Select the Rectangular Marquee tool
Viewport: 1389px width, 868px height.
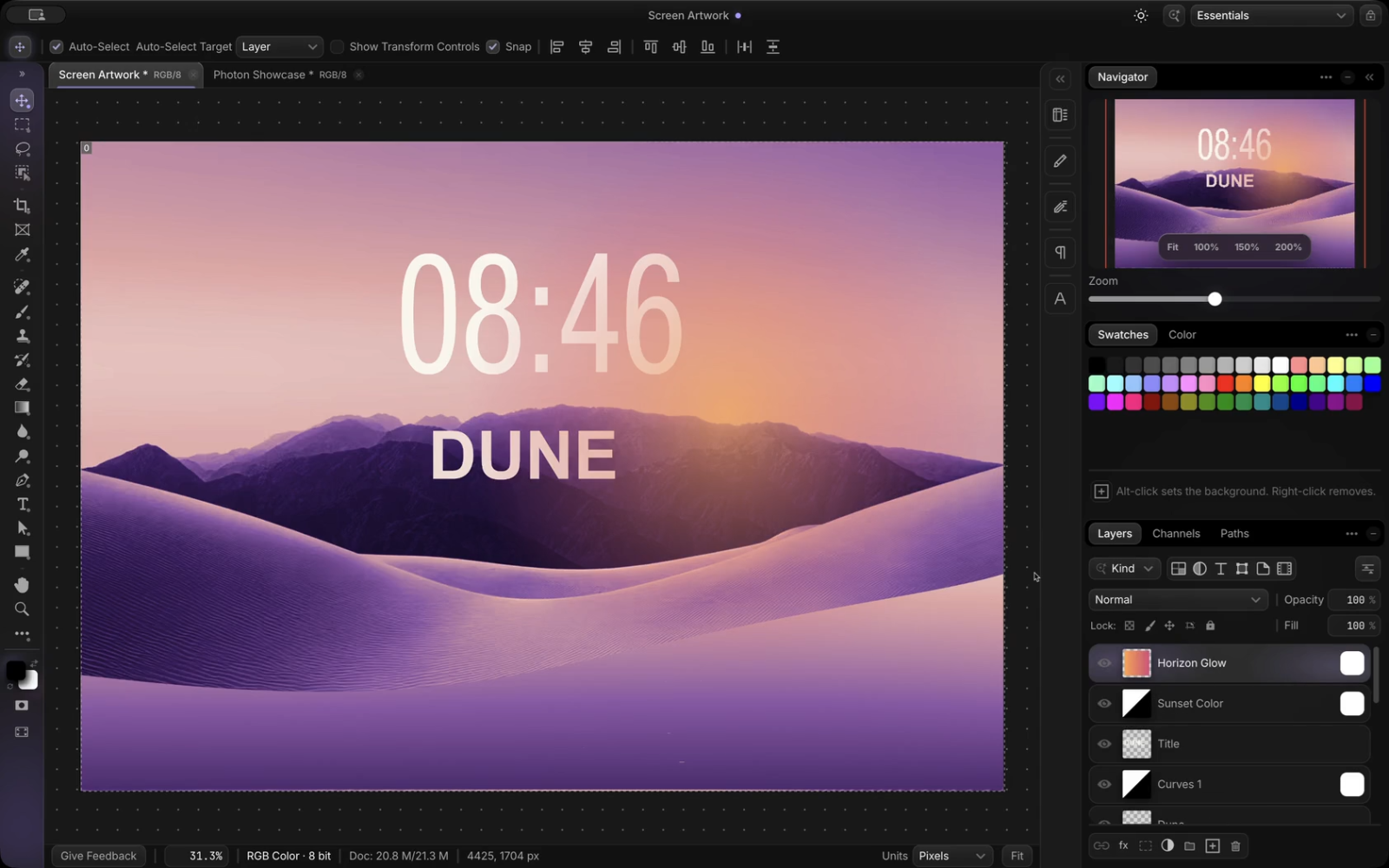pos(22,125)
